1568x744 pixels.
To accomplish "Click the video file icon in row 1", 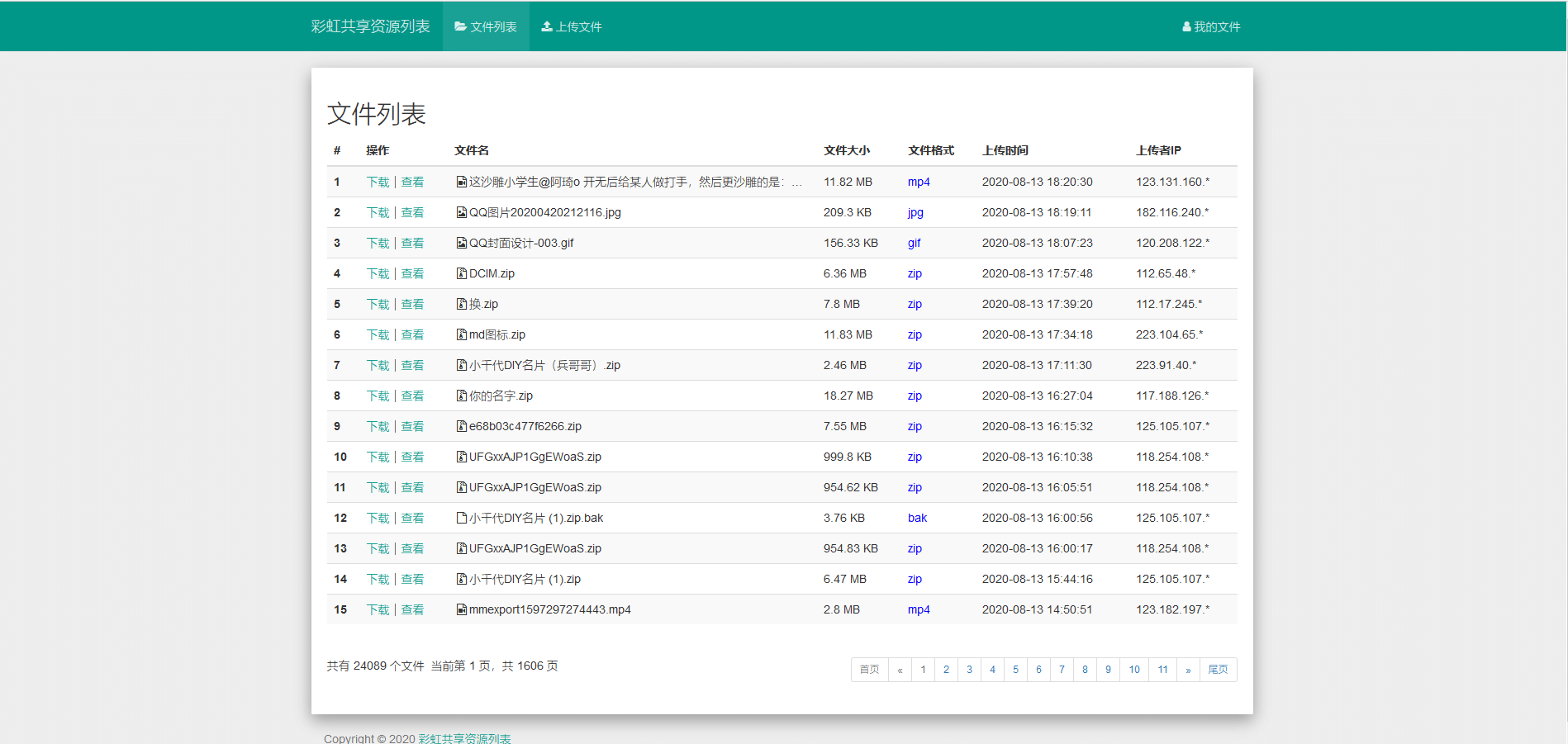I will 461,182.
